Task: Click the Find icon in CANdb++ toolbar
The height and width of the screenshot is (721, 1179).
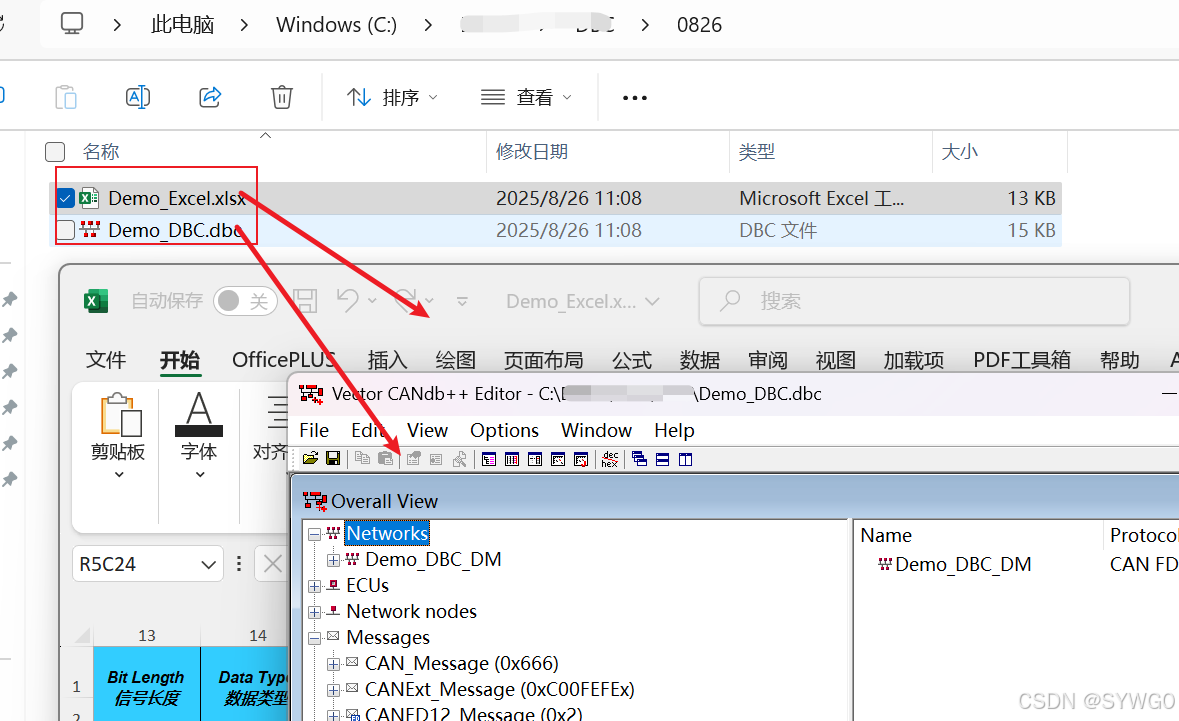Action: [459, 459]
